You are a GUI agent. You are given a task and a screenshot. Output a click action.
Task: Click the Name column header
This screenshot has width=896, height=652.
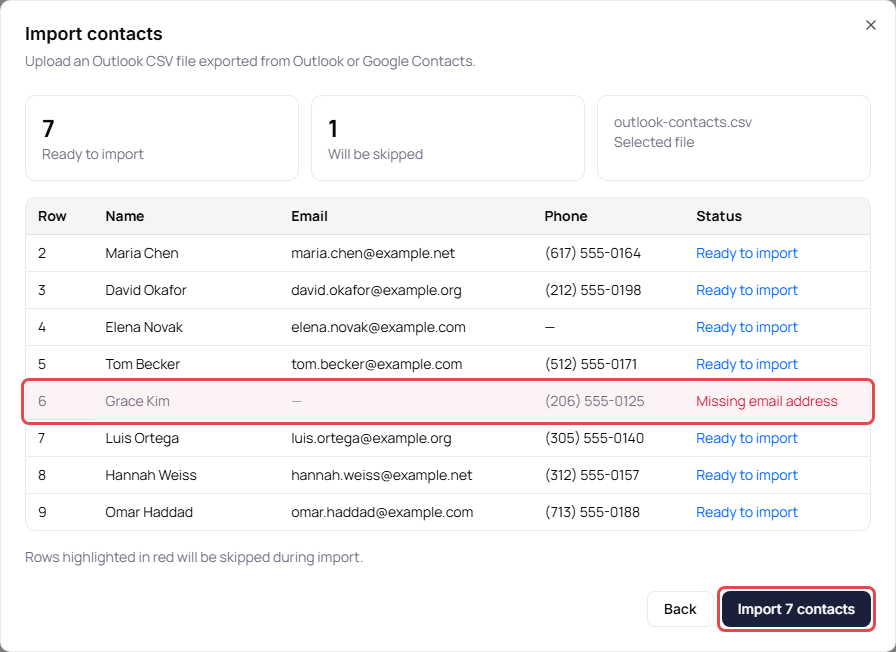(125, 216)
